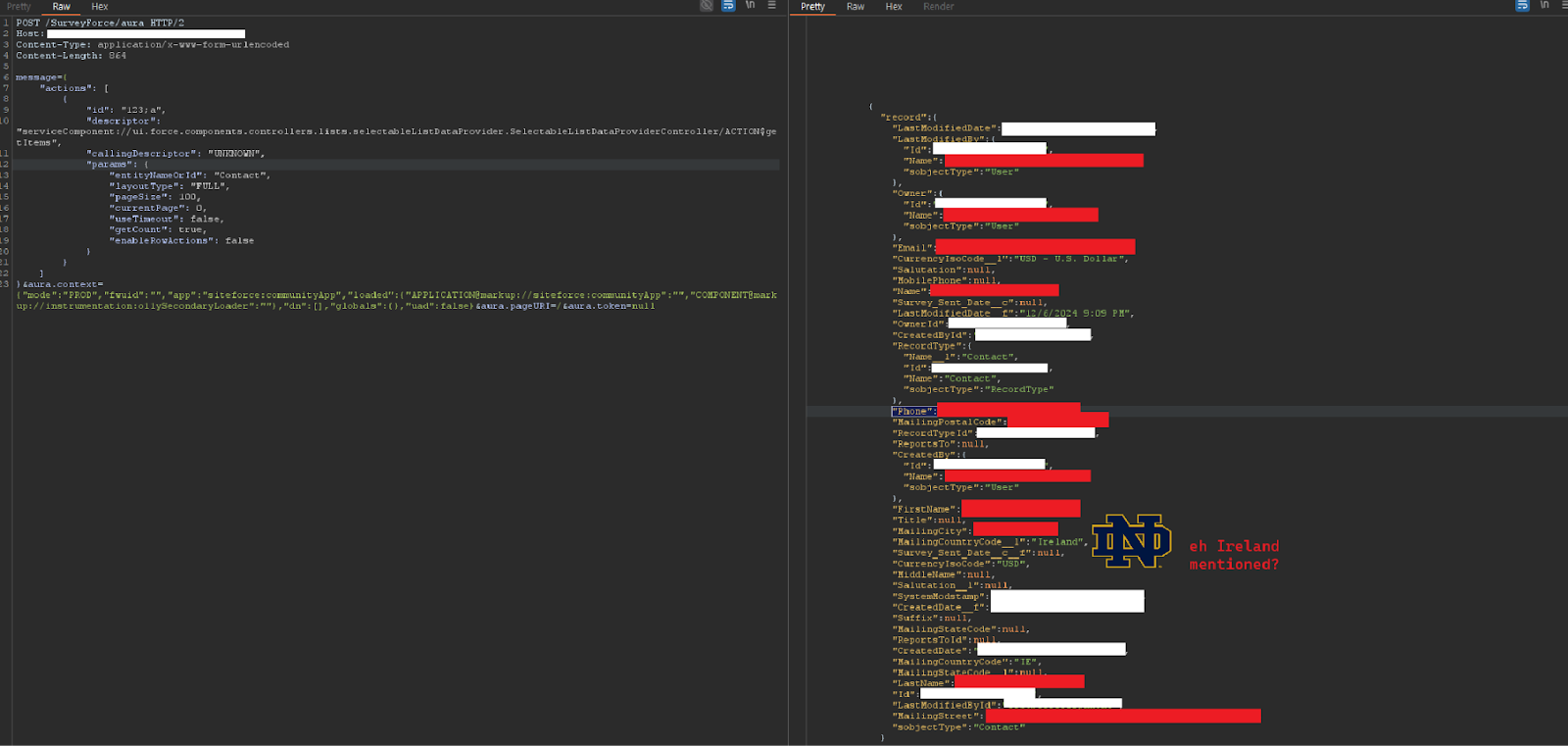Toggle the request pane hide-eye icon

coord(706,6)
